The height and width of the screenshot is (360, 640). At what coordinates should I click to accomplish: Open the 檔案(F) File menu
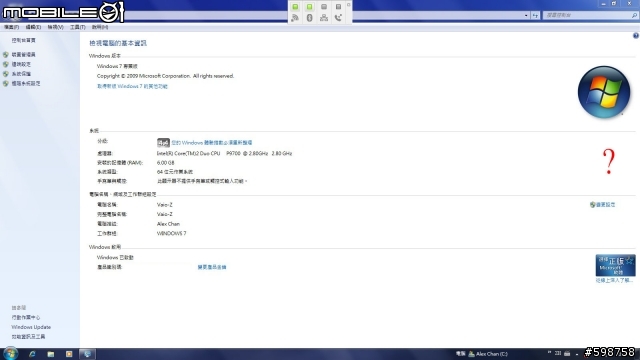click(11, 27)
